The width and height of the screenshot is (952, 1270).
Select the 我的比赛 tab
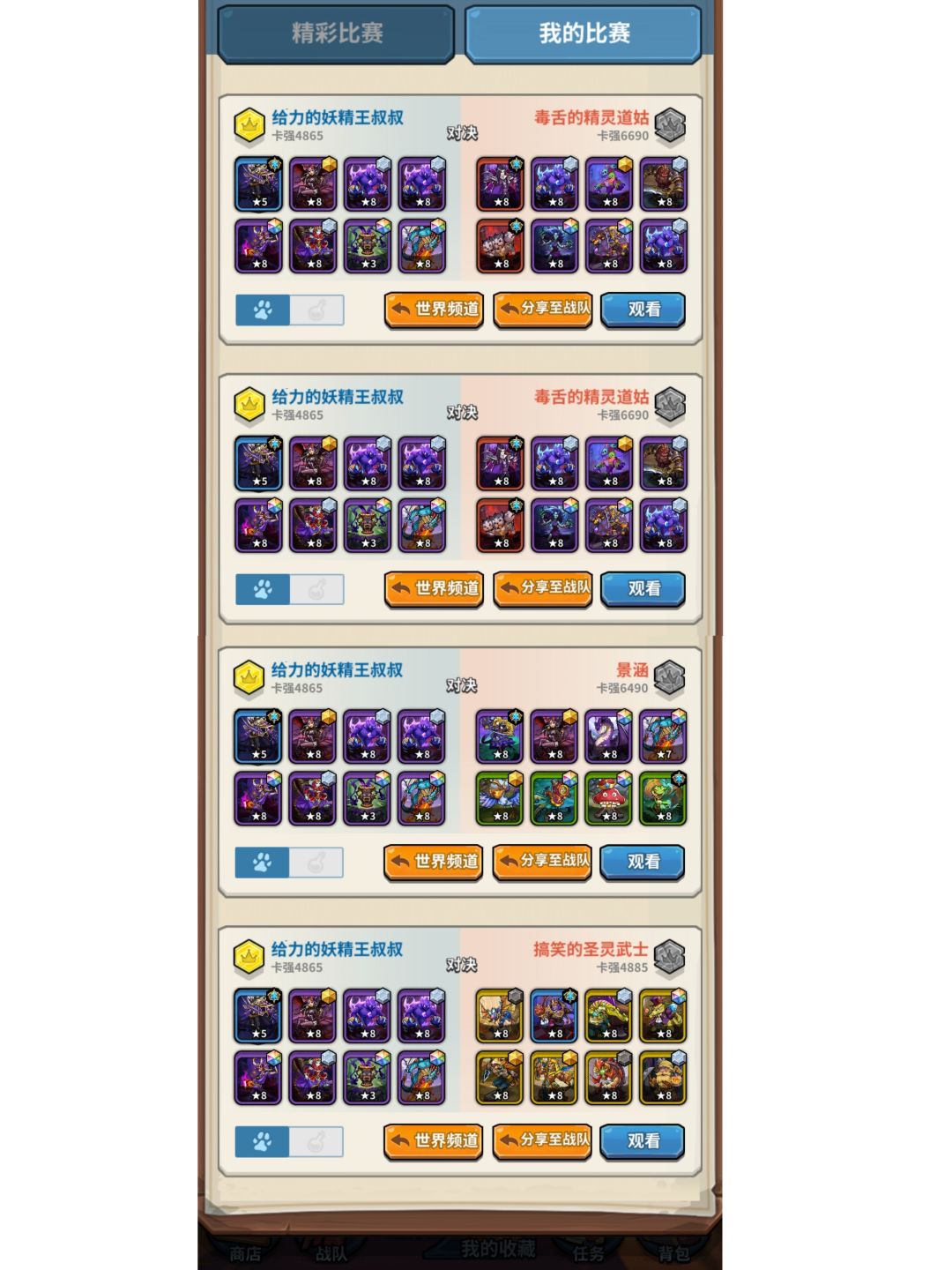[584, 34]
